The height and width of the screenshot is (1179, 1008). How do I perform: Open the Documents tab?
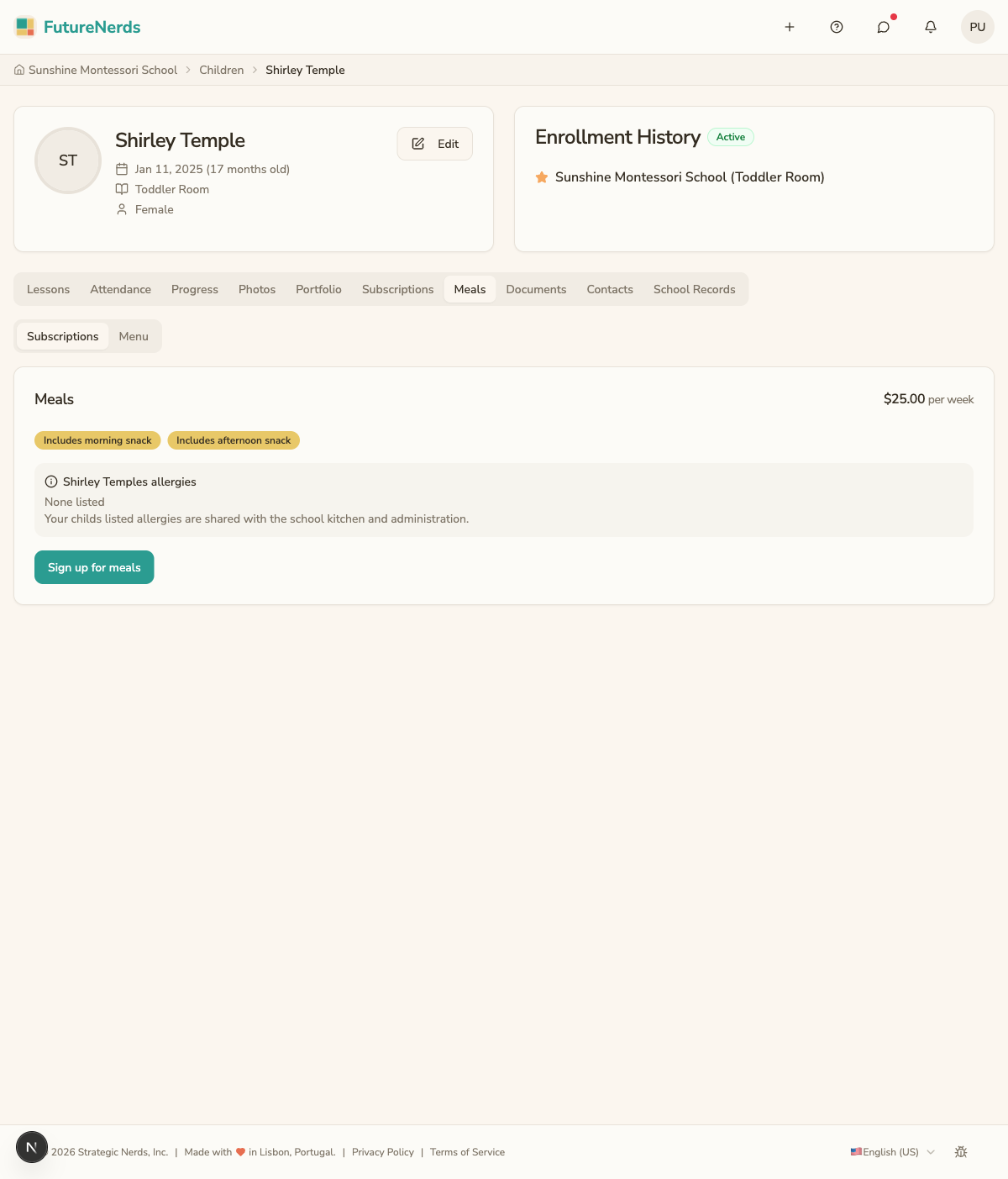(536, 289)
